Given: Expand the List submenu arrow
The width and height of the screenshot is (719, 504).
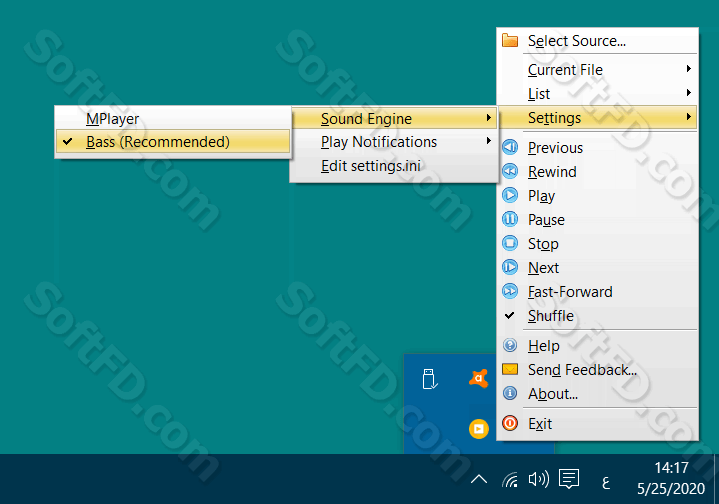Looking at the screenshot, I should tap(689, 93).
